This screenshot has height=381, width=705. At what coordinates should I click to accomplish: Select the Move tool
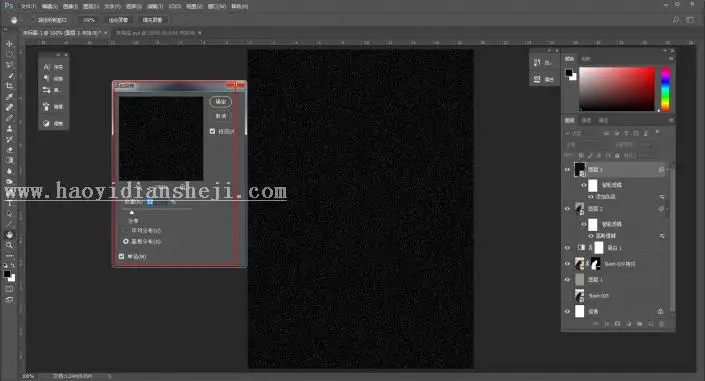click(x=9, y=44)
